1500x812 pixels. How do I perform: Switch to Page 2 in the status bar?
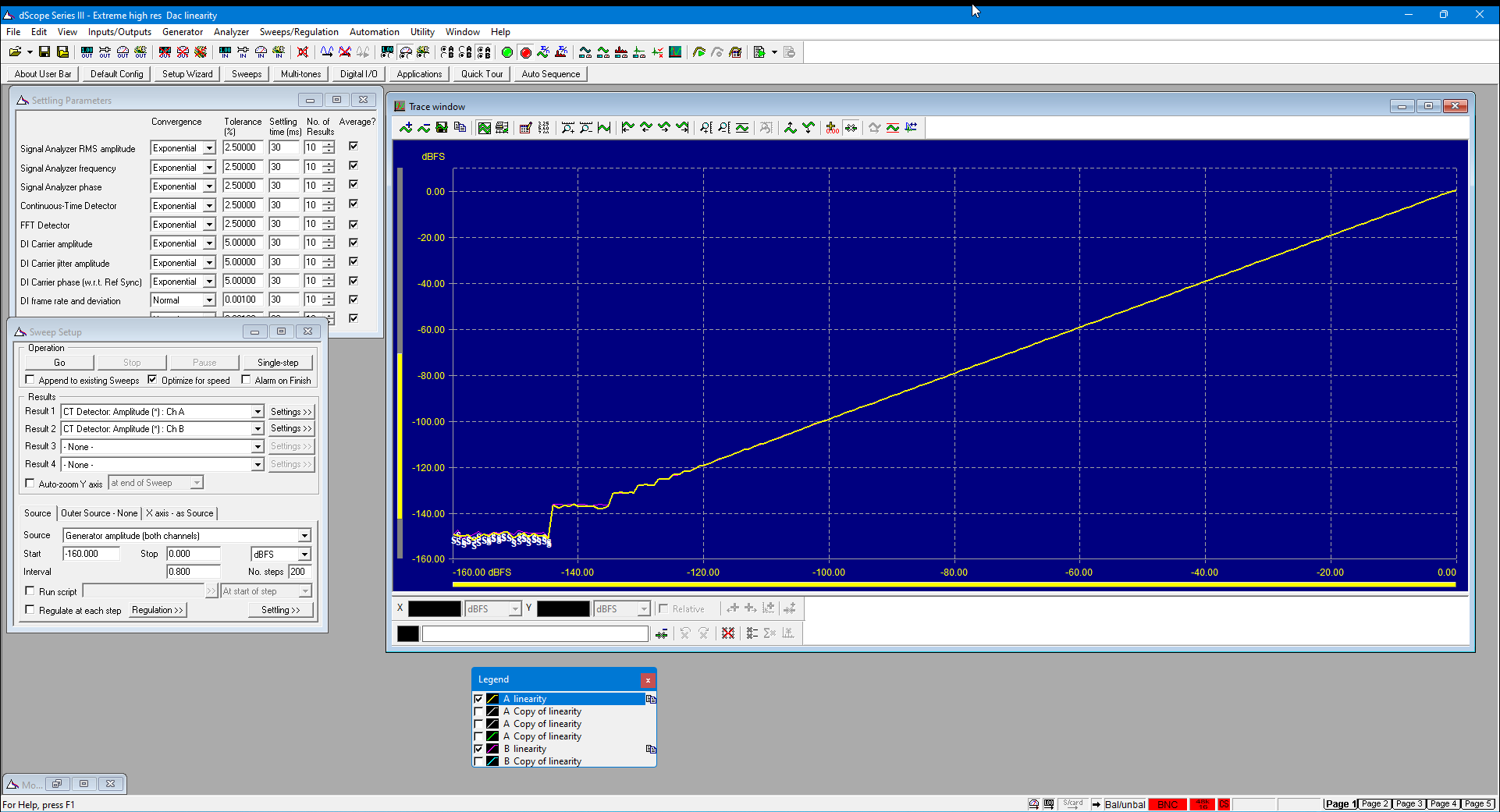point(1374,804)
